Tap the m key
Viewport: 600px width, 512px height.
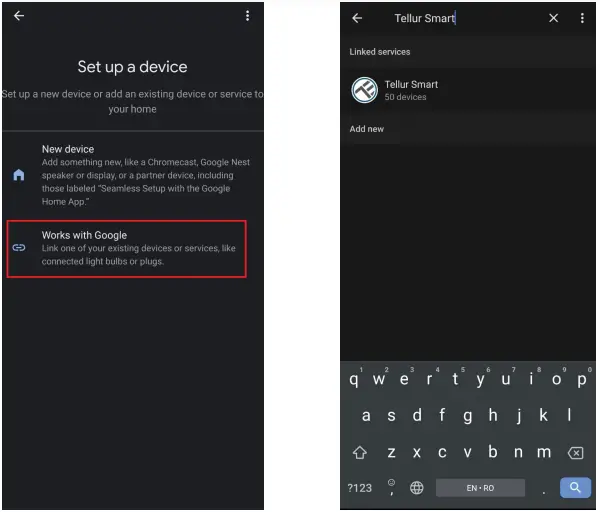tap(544, 453)
